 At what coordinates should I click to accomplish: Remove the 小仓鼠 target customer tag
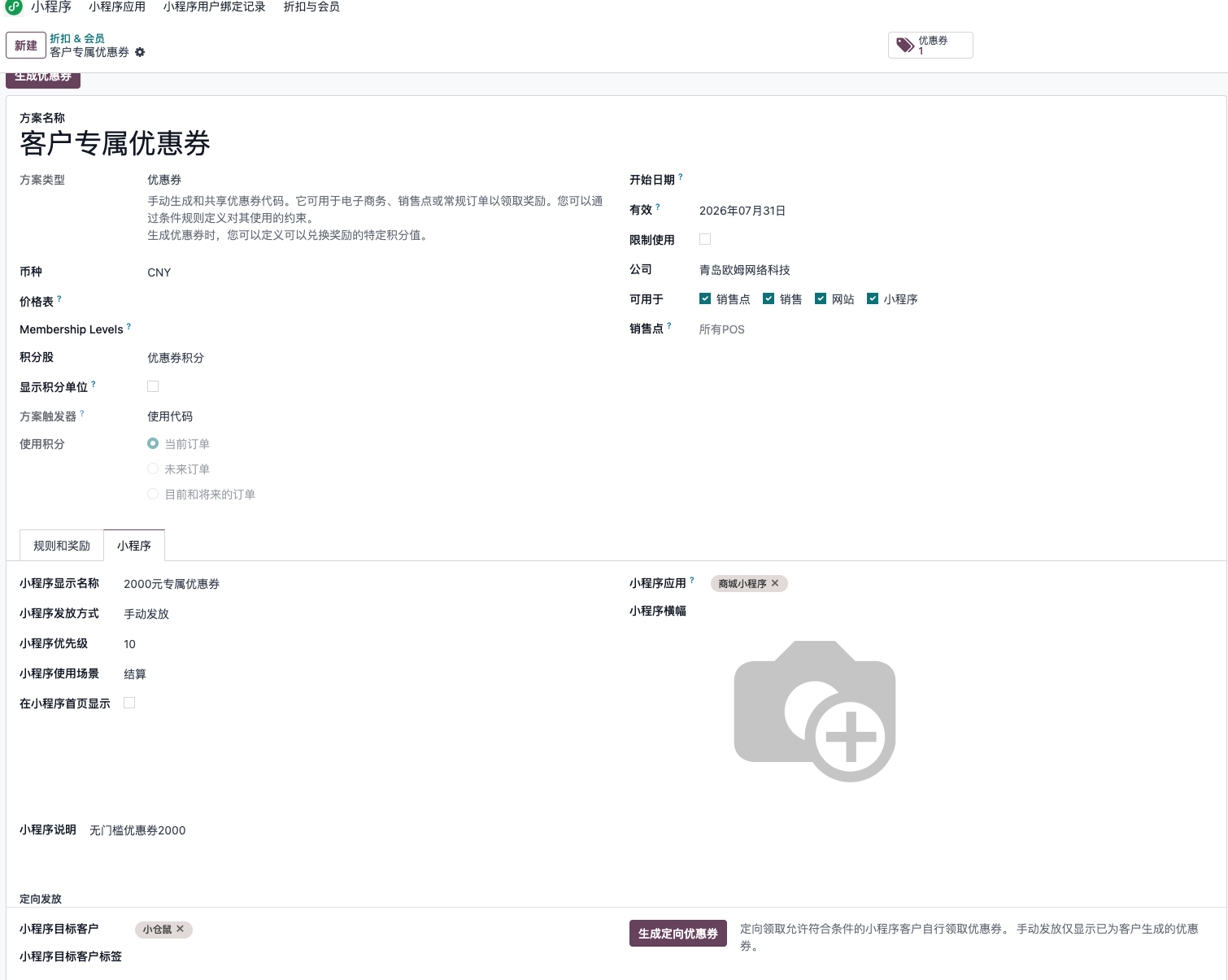tap(181, 929)
